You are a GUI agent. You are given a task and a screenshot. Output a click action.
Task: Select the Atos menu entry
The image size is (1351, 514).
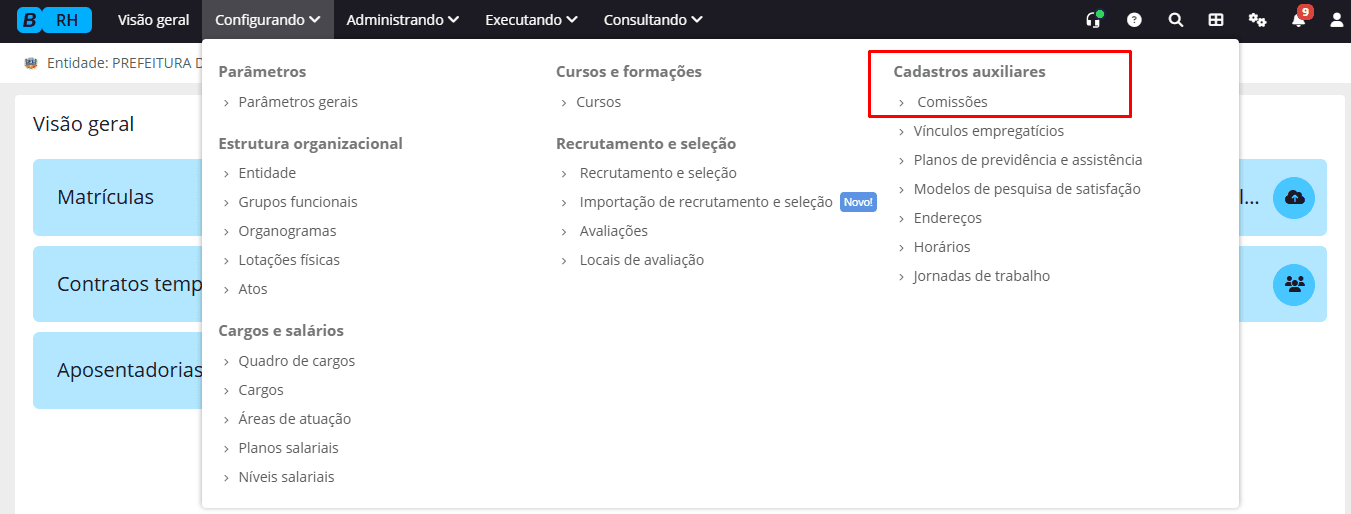click(x=253, y=289)
